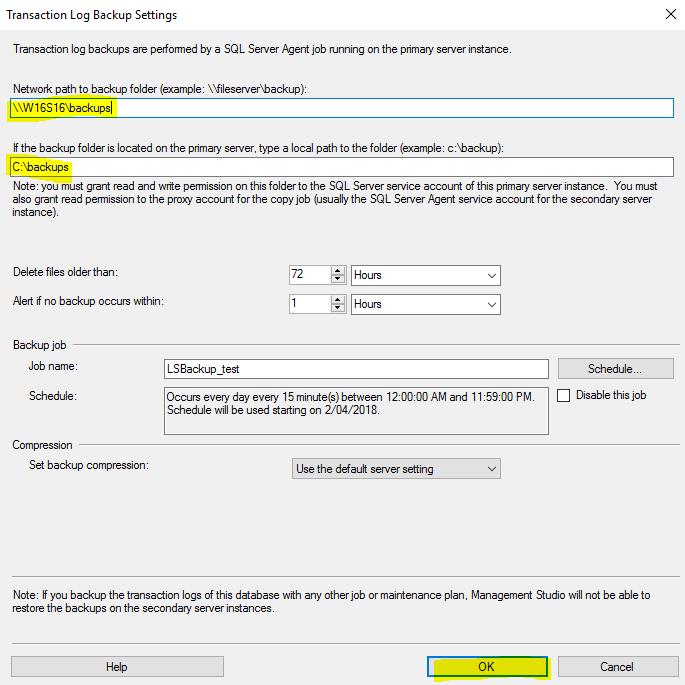The width and height of the screenshot is (685, 685).
Task: Decrease the Delete files older than value
Action: click(338, 279)
